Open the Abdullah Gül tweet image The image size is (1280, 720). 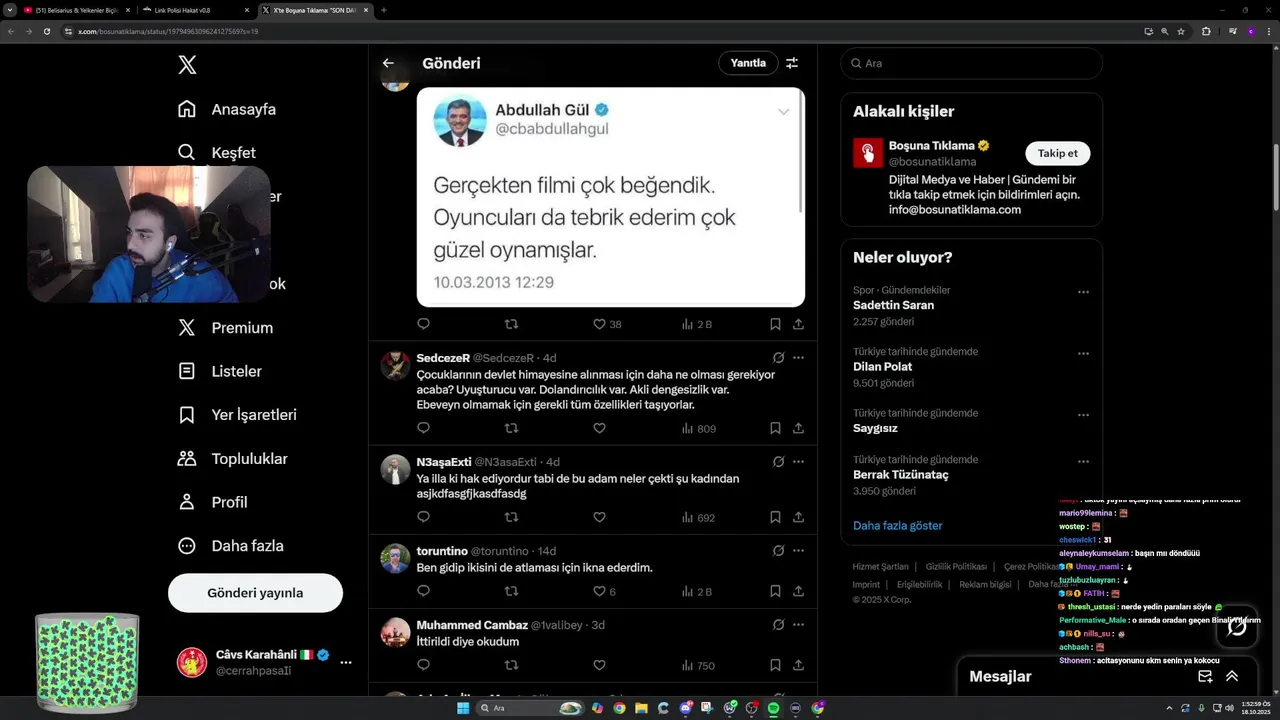point(611,197)
